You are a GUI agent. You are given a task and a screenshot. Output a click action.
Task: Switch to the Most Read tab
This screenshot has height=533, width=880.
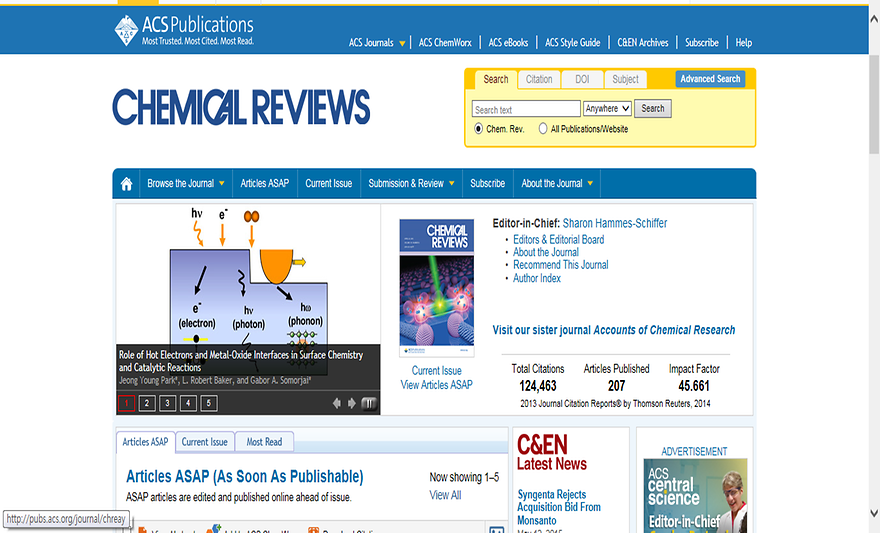coord(264,442)
